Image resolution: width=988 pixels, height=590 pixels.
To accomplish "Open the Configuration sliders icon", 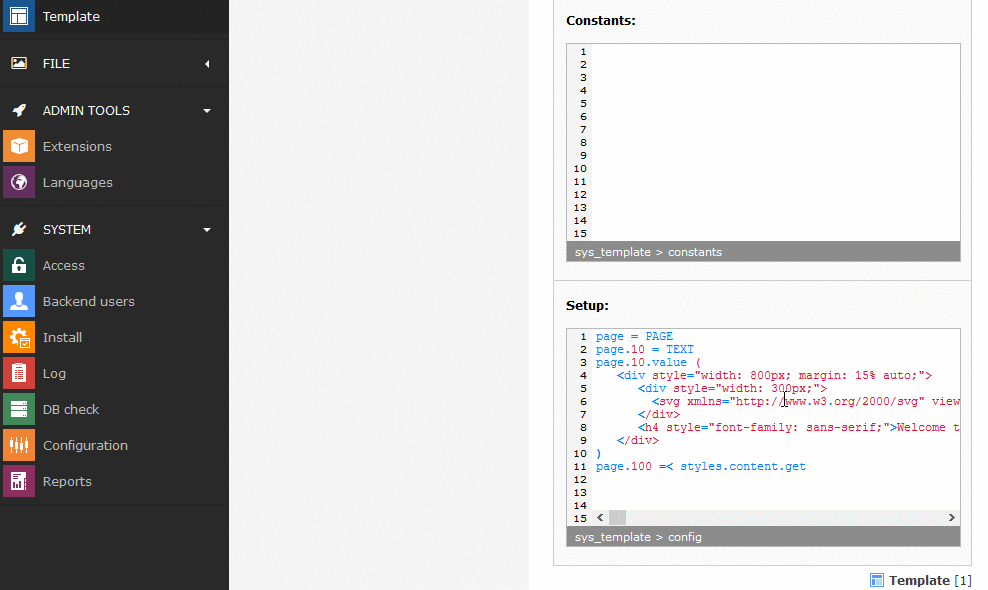I will [19, 445].
